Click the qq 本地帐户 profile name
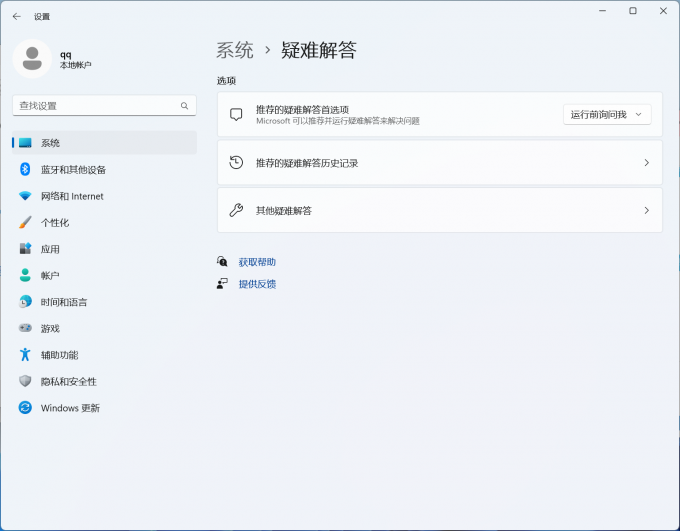Image resolution: width=680 pixels, height=531 pixels. point(75,59)
